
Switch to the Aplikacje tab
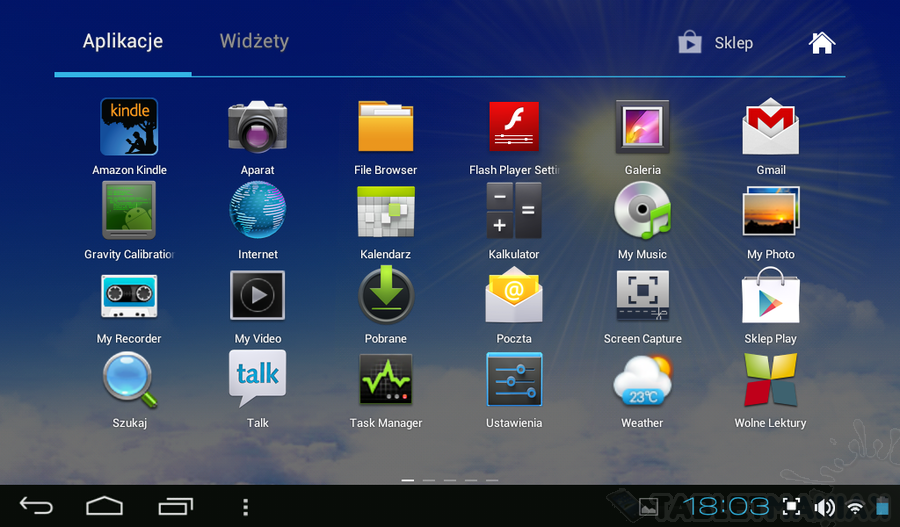click(123, 41)
